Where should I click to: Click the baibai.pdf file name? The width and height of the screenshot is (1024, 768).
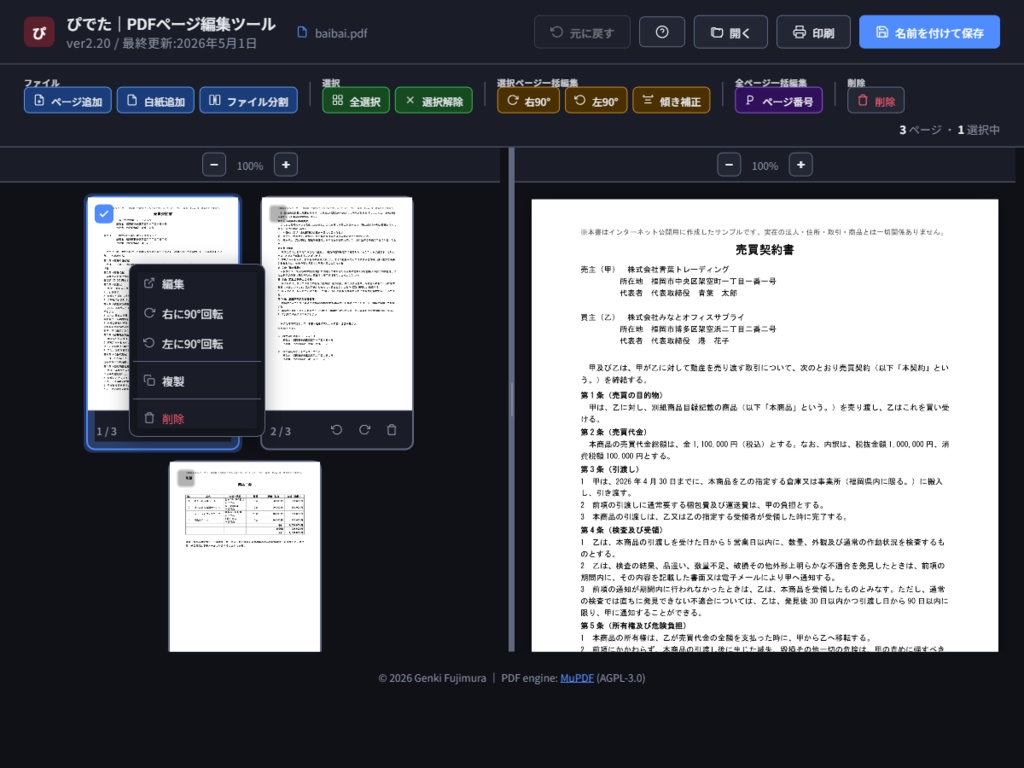click(x=340, y=33)
